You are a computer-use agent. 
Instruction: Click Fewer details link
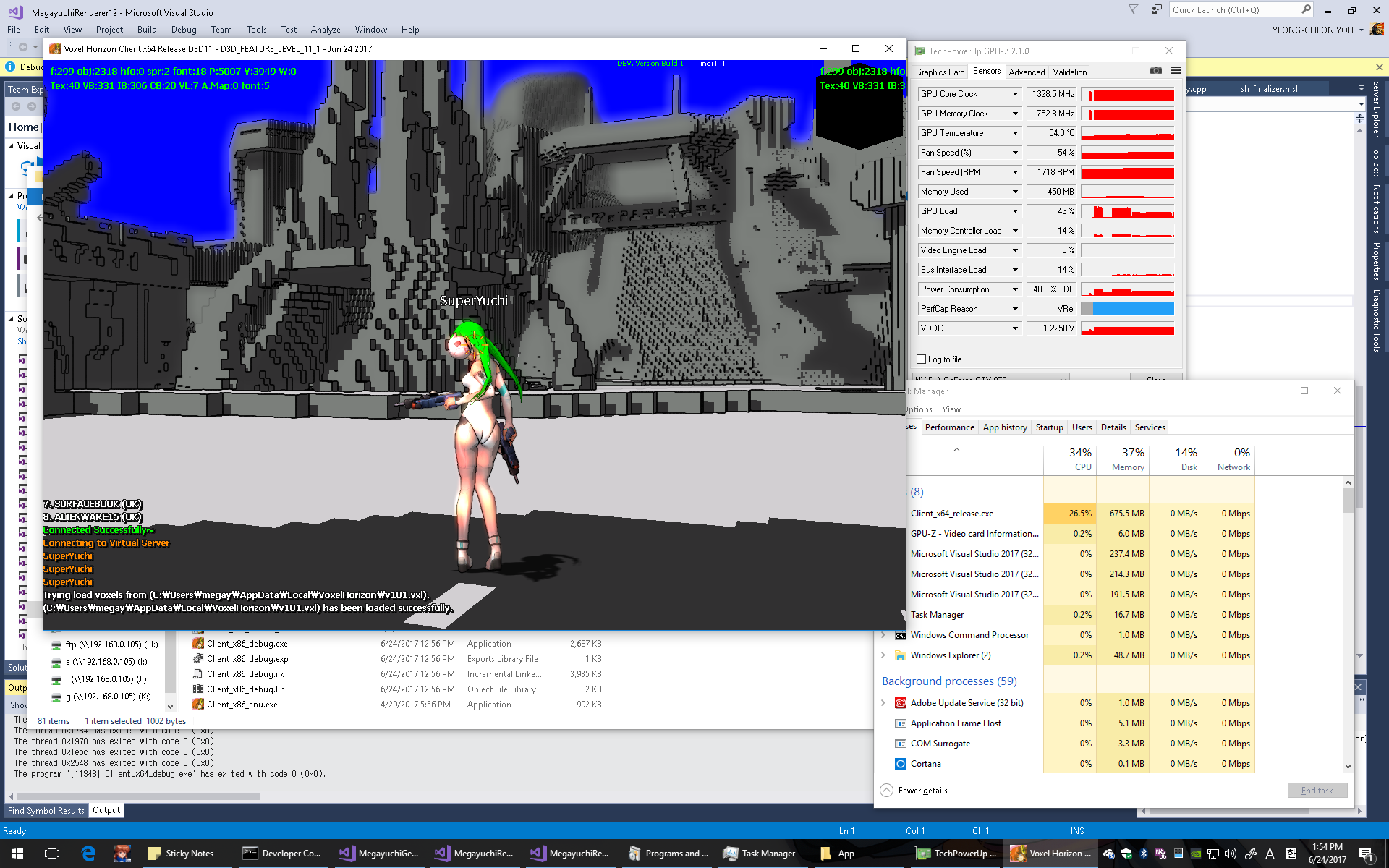(x=922, y=791)
